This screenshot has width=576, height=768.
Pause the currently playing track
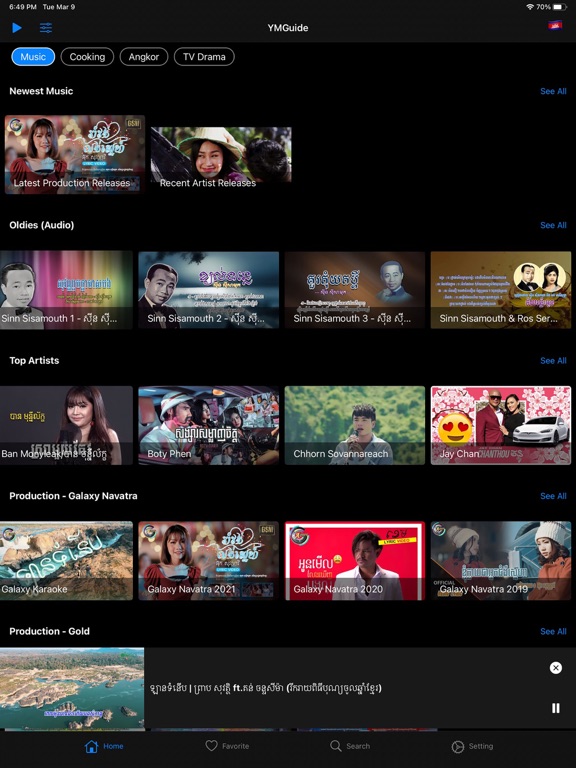pos(555,708)
